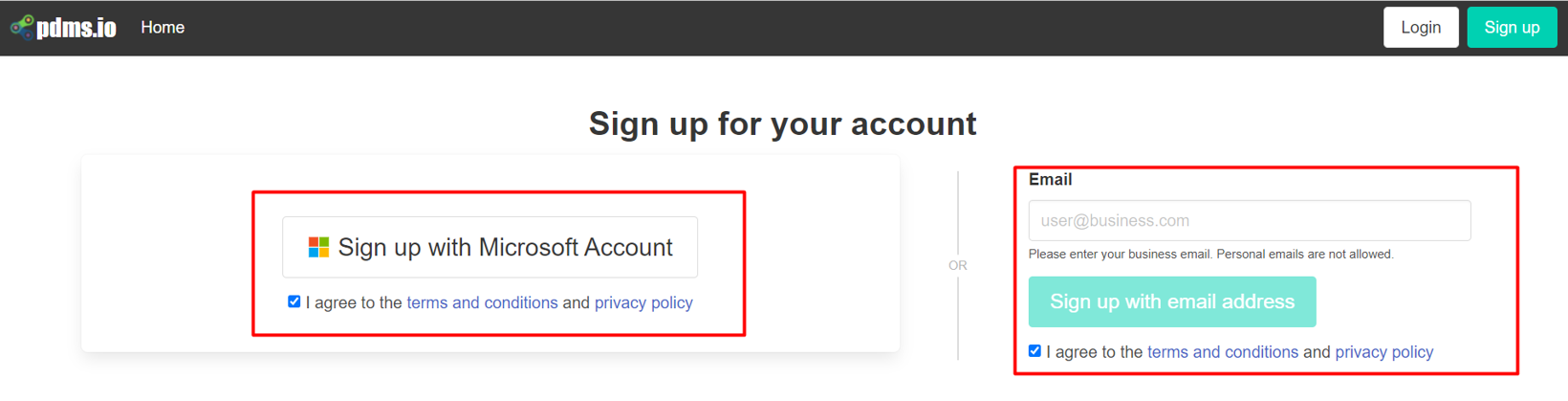Viewport: 1568px width, 401px height.
Task: Click 'I agree to the' label beside the Microsoft checkbox
Action: coord(354,303)
